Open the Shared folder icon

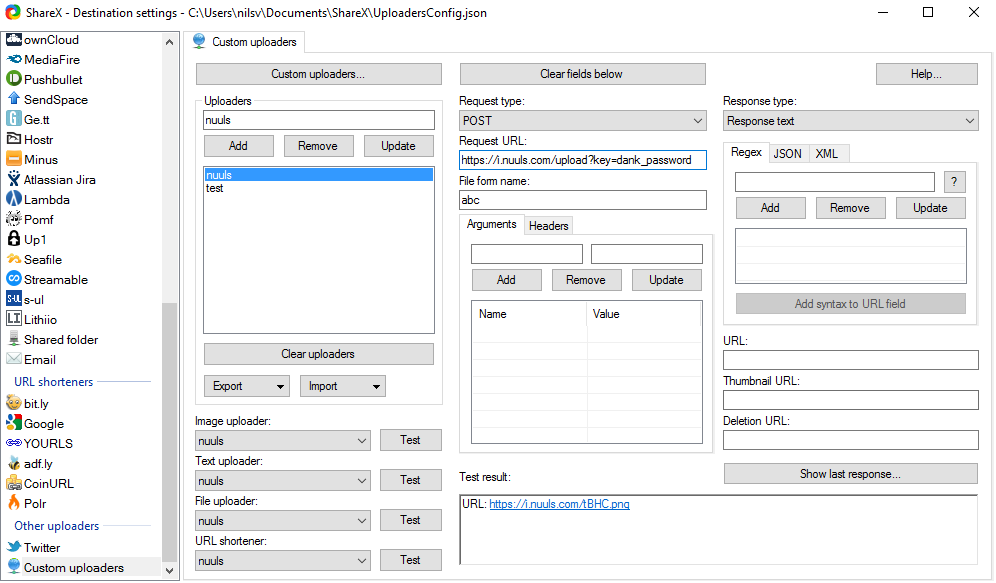click(x=13, y=339)
